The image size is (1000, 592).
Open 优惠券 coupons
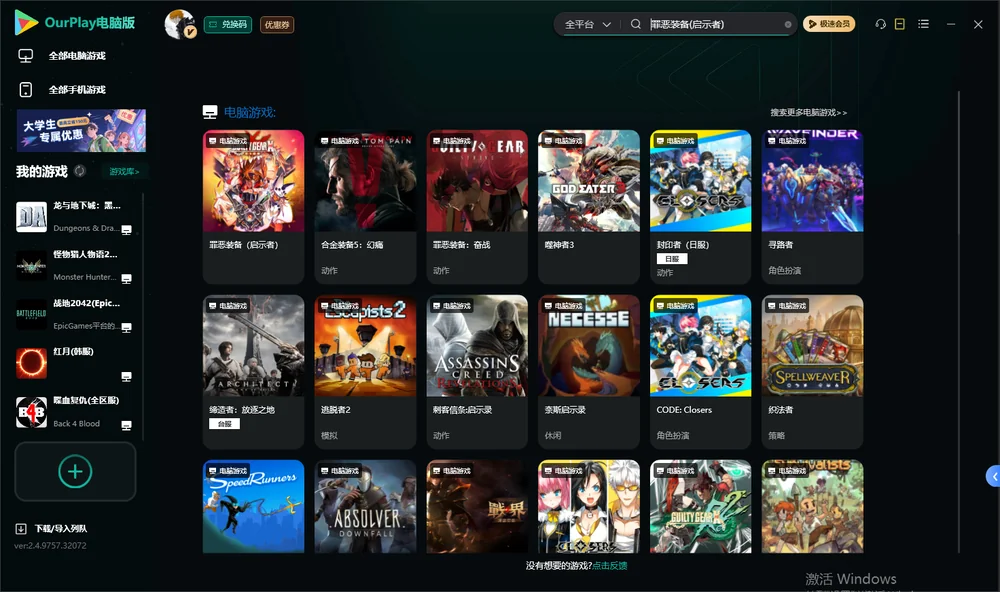277,24
